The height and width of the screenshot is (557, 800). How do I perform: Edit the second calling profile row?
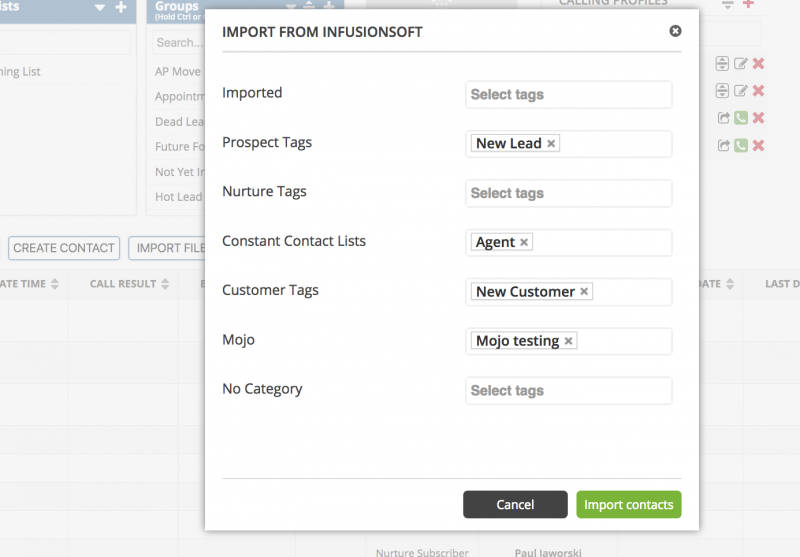740,91
